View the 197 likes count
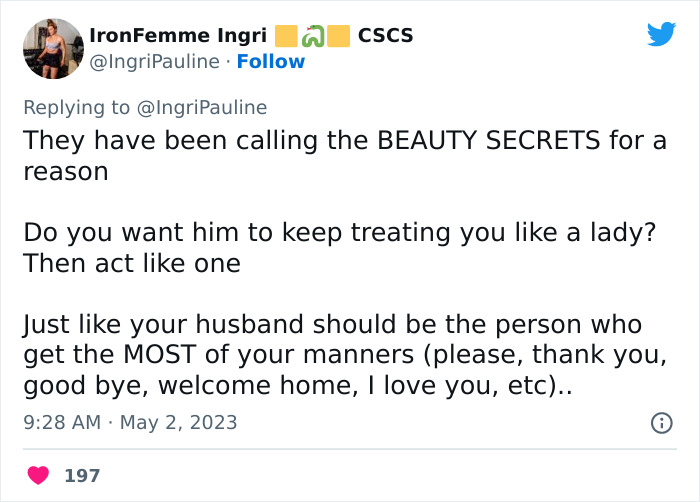Screen dimensions: 700x502 click(x=82, y=475)
